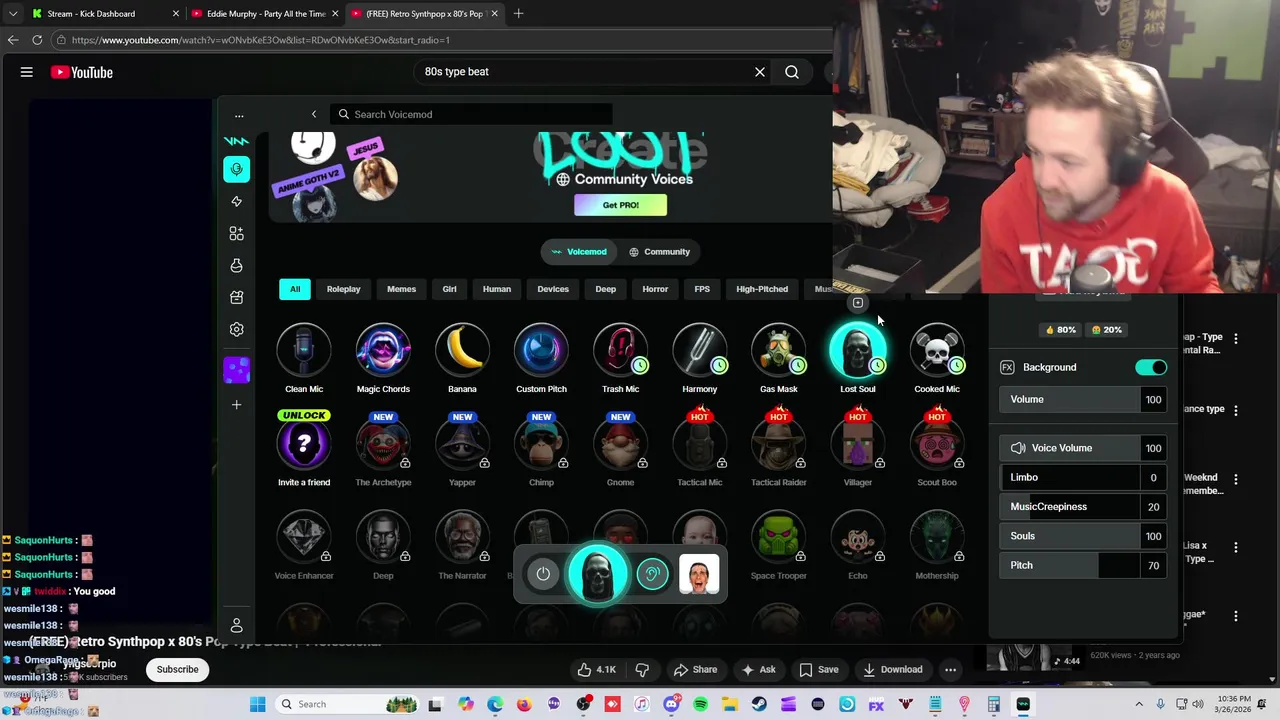Select the Gas Mask voice
This screenshot has width=1280, height=720.
click(x=779, y=350)
